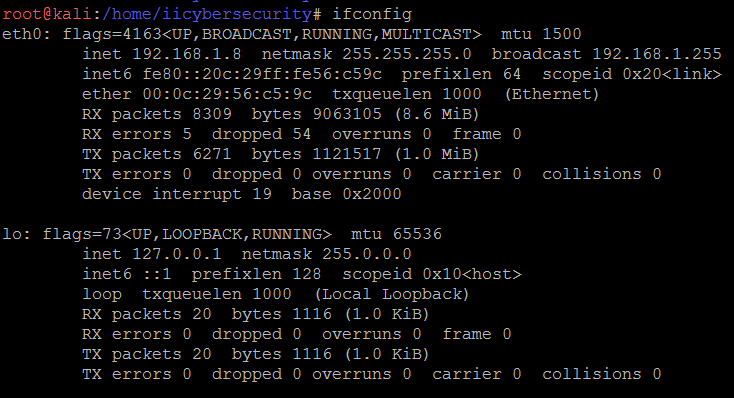
Task: Click the lo interface name
Action: point(12,234)
